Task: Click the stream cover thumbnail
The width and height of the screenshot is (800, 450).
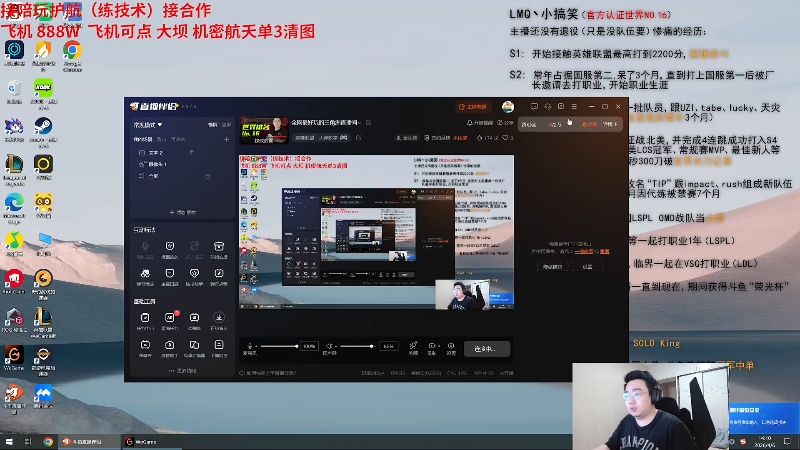Action: tap(264, 131)
